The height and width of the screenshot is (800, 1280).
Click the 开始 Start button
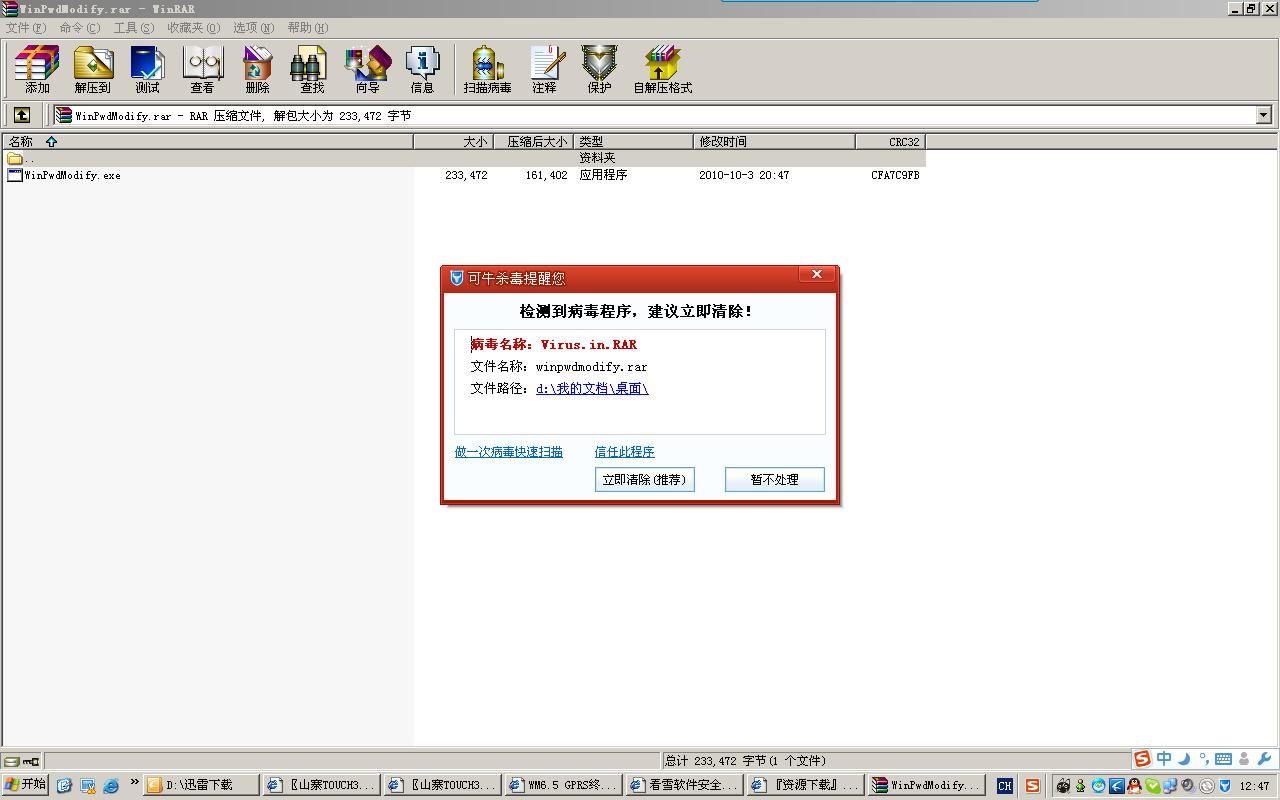click(26, 785)
